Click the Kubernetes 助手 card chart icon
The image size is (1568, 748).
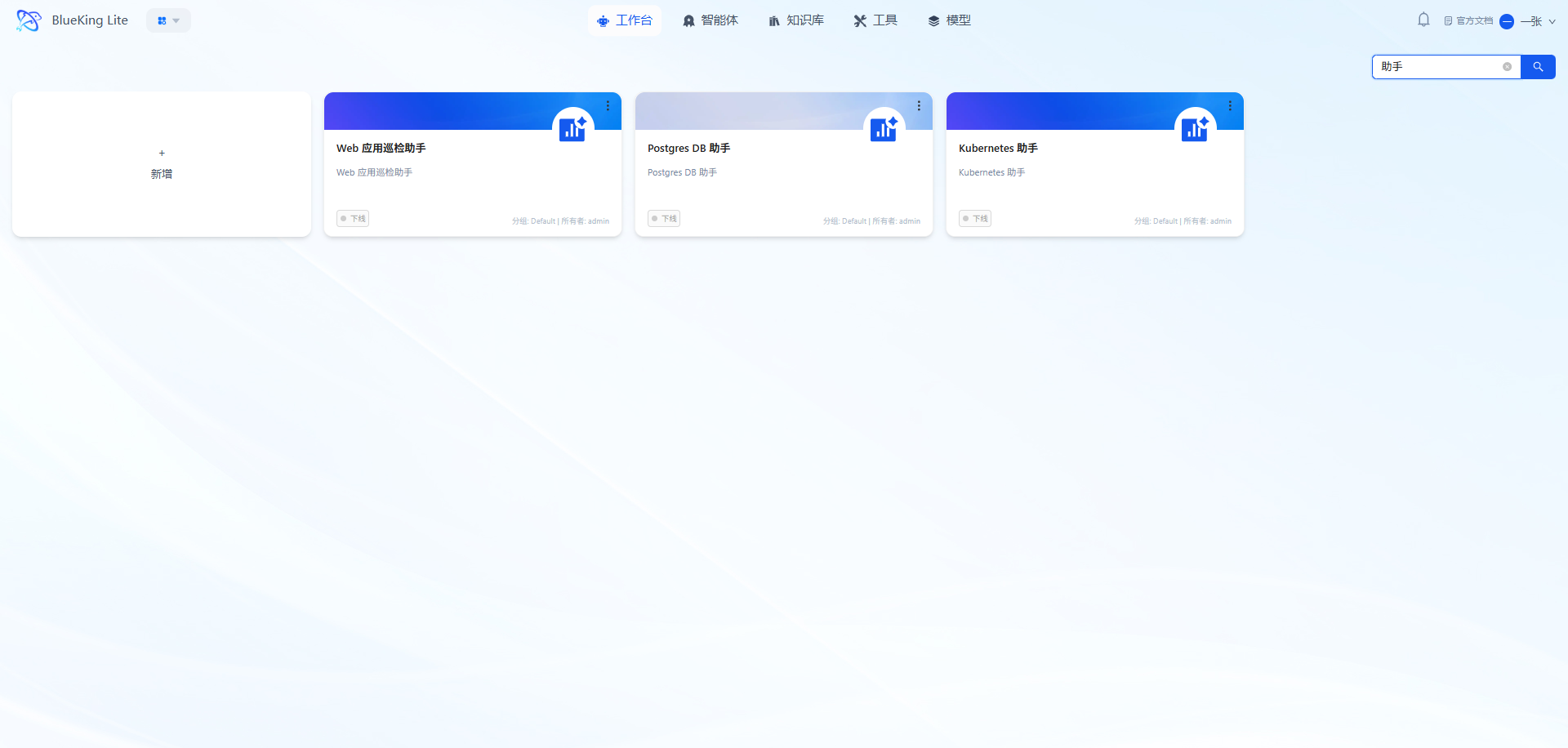pos(1195,128)
